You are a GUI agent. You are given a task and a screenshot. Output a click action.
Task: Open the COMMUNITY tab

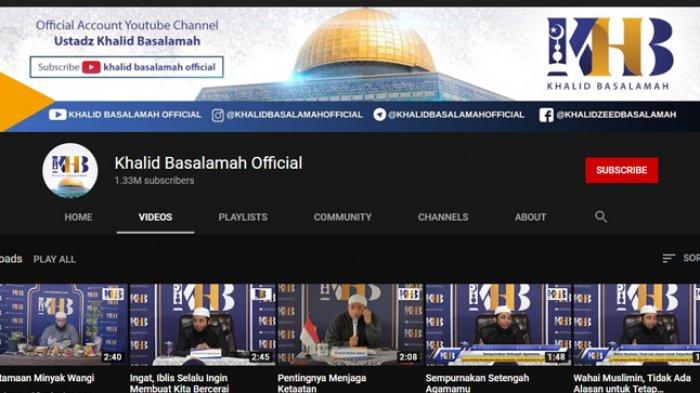(x=342, y=217)
